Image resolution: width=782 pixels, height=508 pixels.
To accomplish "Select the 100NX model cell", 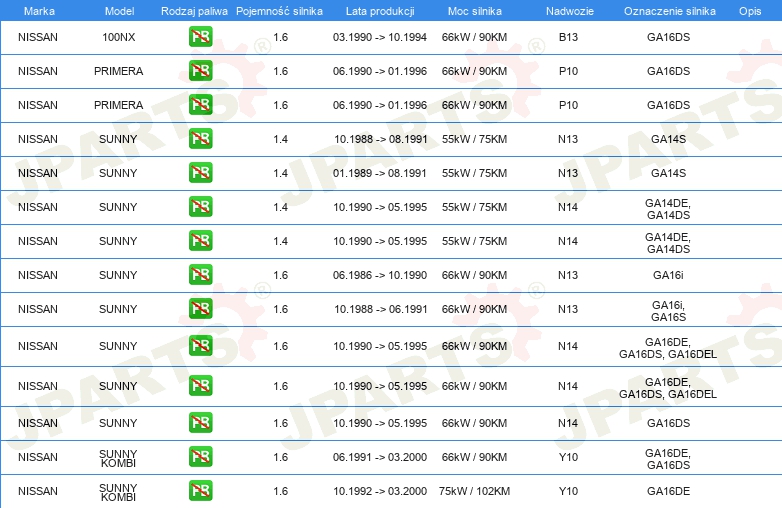I will click(x=119, y=37).
